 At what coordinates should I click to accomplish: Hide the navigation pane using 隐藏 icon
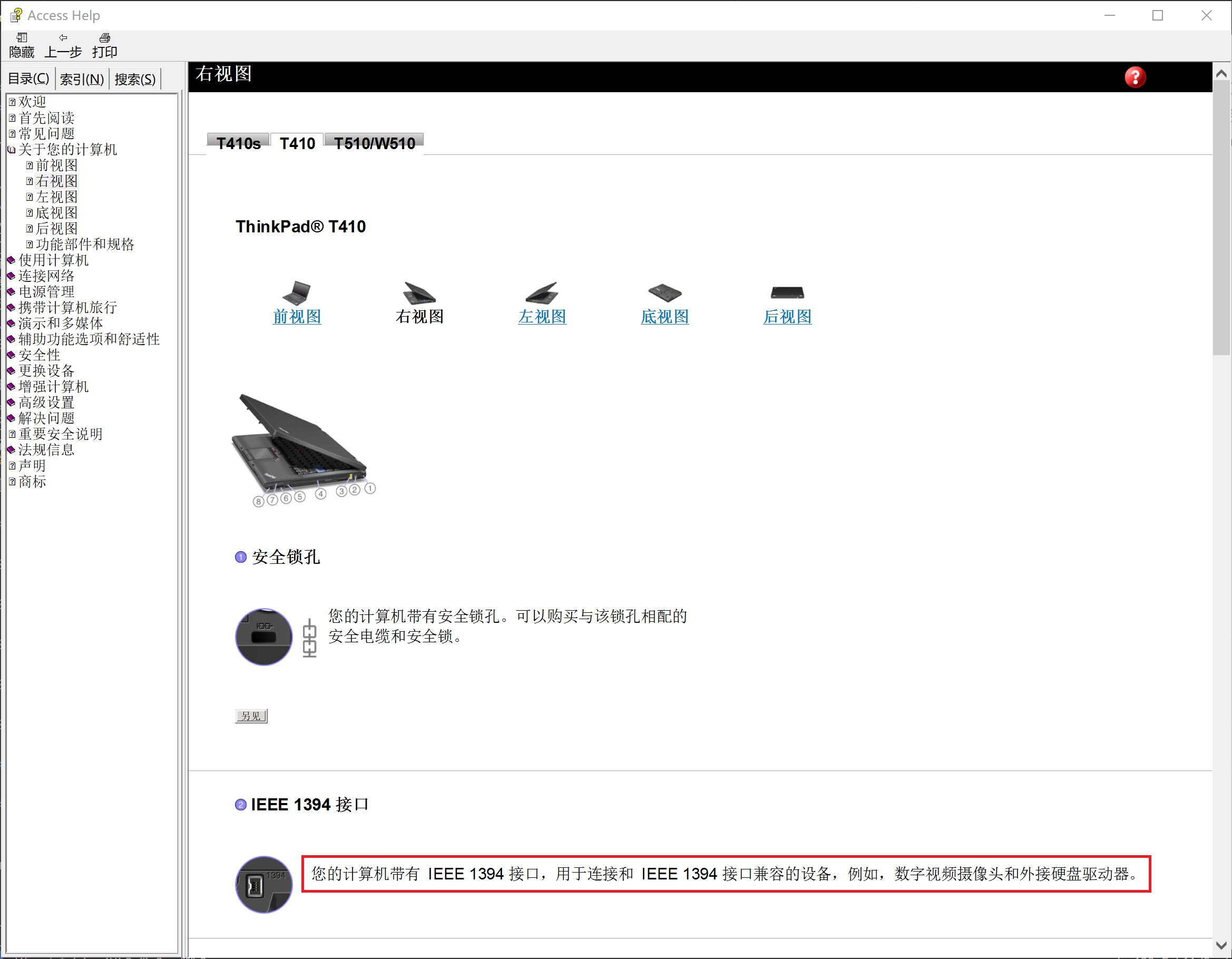(x=21, y=45)
